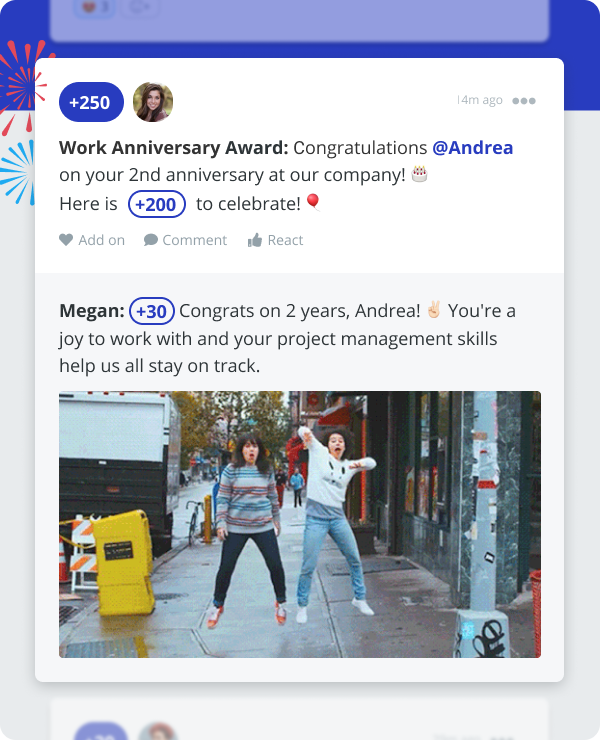Image resolution: width=600 pixels, height=740 pixels.
Task: Click the thumbs-up React icon
Action: click(255, 240)
